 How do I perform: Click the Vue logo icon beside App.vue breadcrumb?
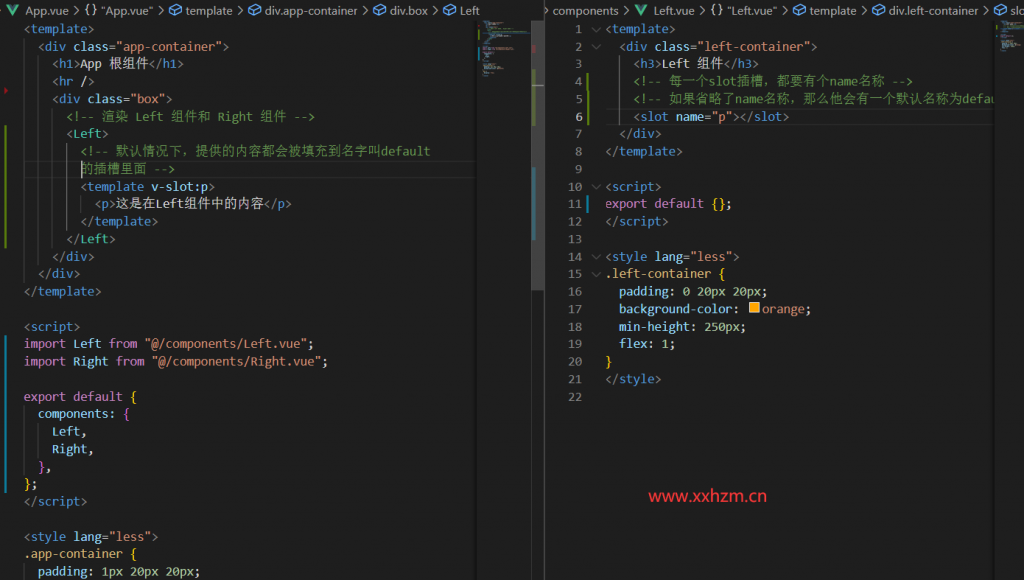pyautogui.click(x=13, y=10)
